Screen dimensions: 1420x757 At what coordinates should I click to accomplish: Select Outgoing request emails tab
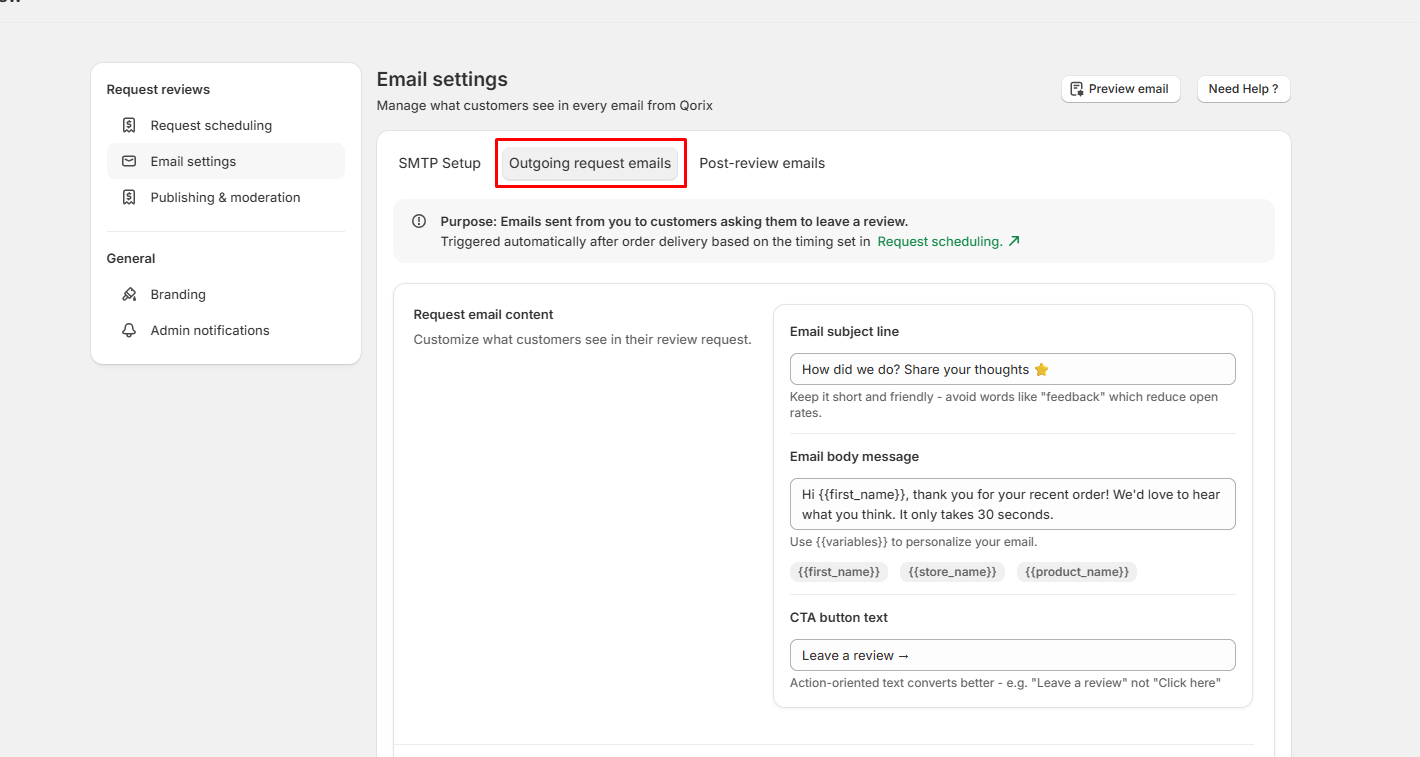click(x=590, y=163)
